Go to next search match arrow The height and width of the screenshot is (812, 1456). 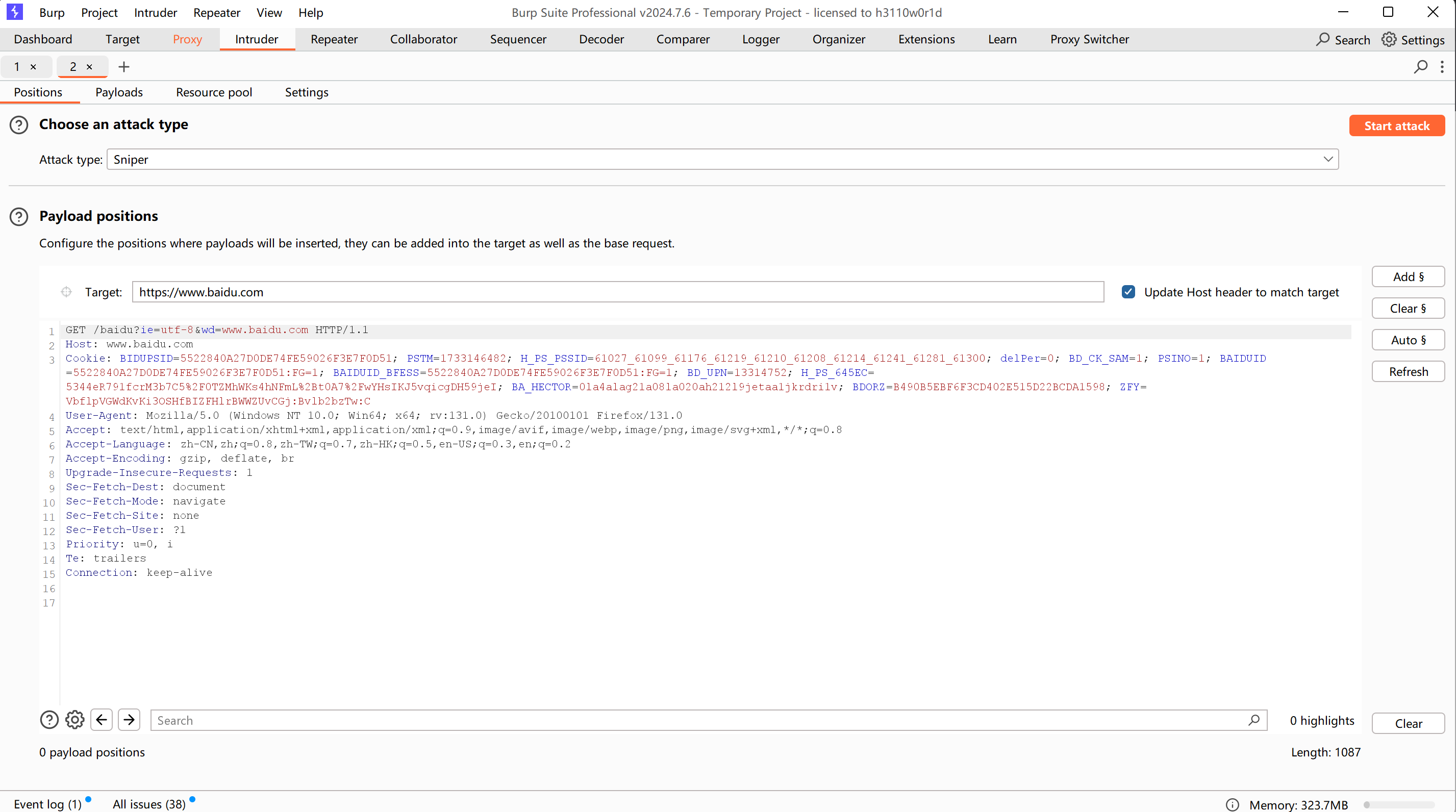click(x=129, y=720)
